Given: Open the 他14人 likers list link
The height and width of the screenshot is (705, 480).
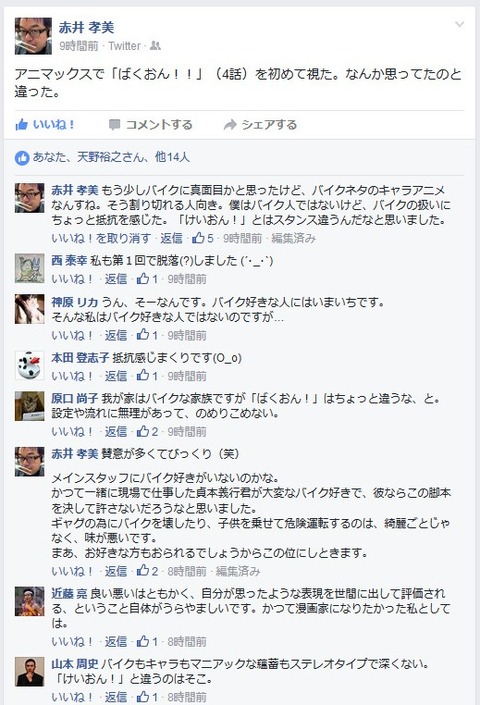Looking at the screenshot, I should click(172, 157).
